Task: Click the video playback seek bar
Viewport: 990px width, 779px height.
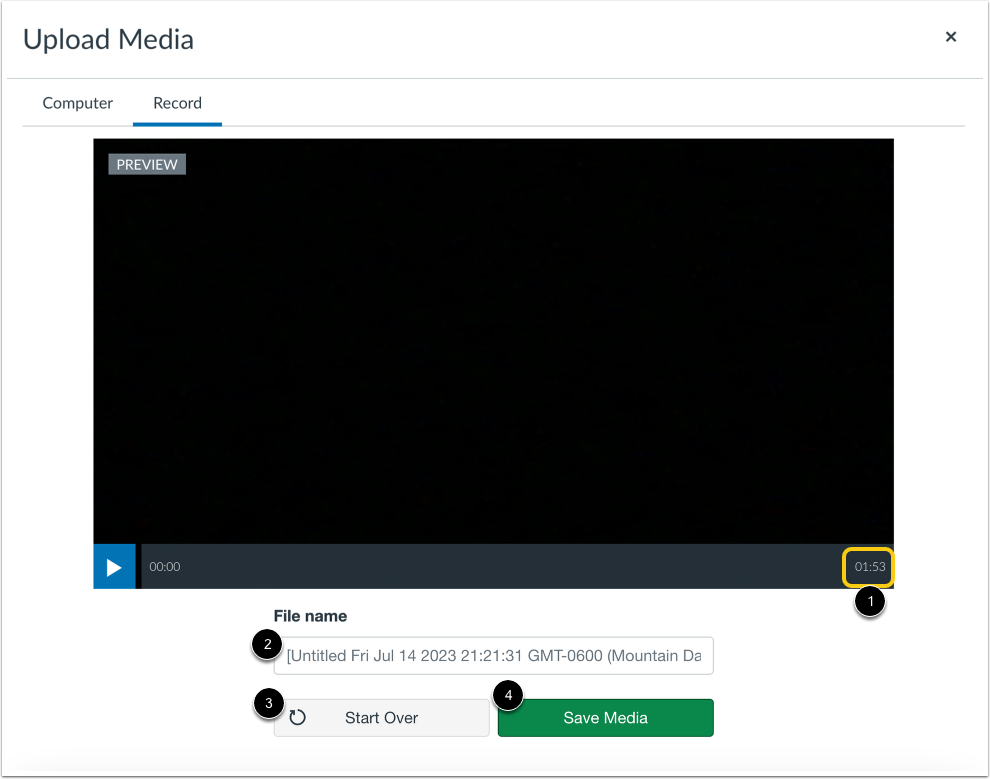Action: 500,566
